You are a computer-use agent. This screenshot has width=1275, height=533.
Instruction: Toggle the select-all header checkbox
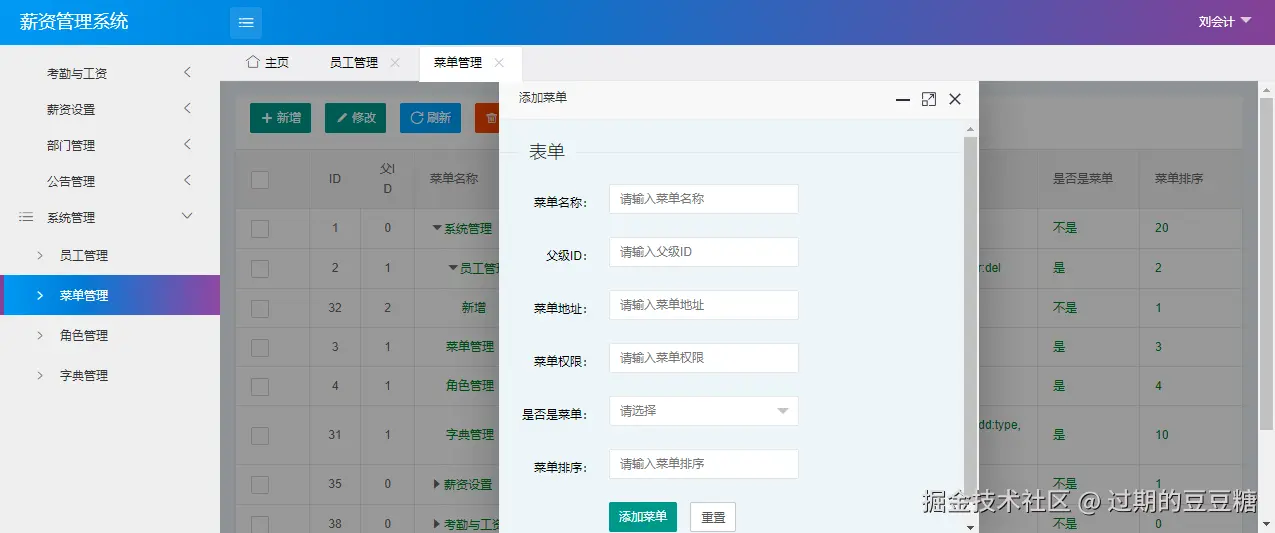[260, 180]
